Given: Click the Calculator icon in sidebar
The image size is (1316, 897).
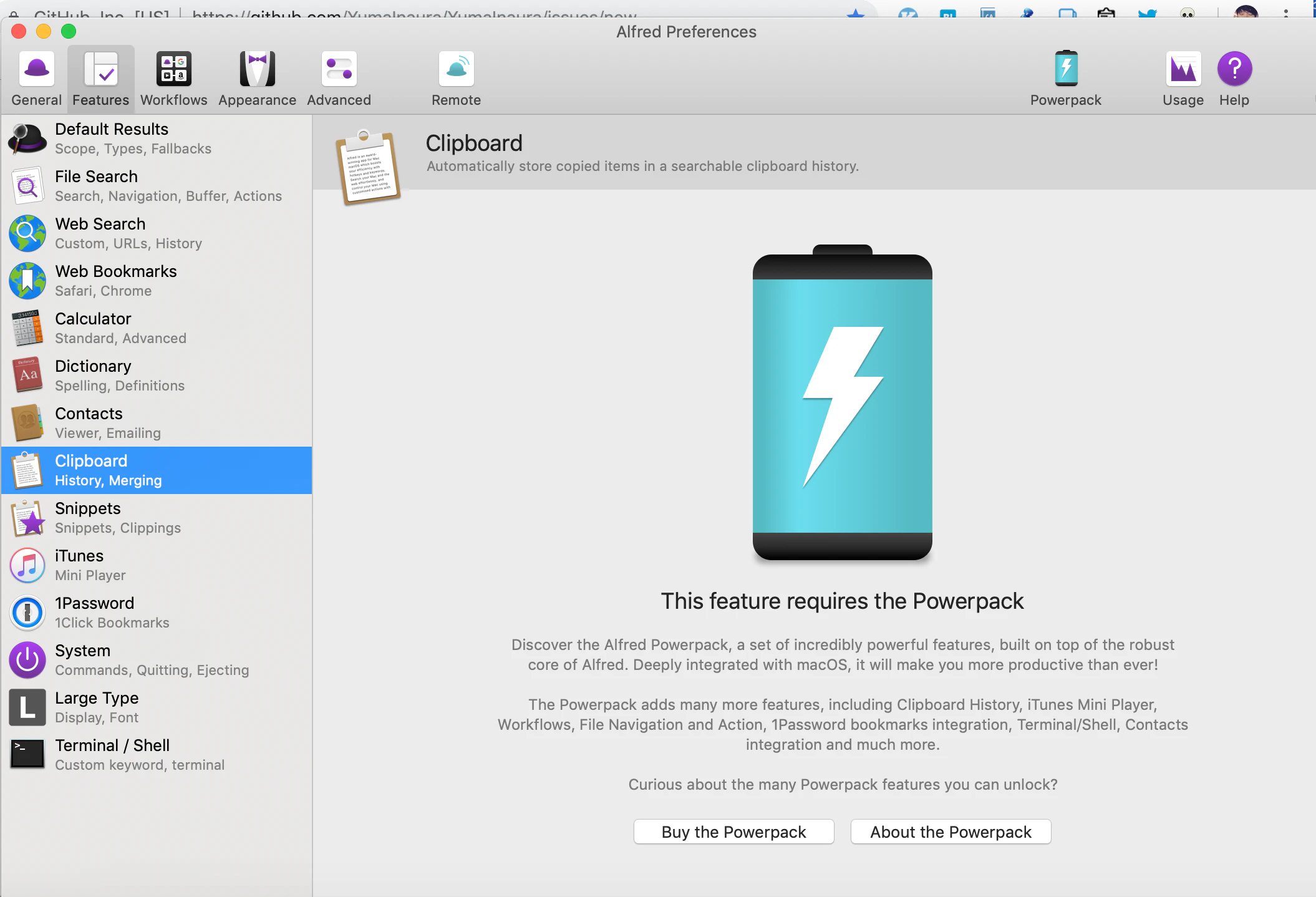Looking at the screenshot, I should [27, 328].
